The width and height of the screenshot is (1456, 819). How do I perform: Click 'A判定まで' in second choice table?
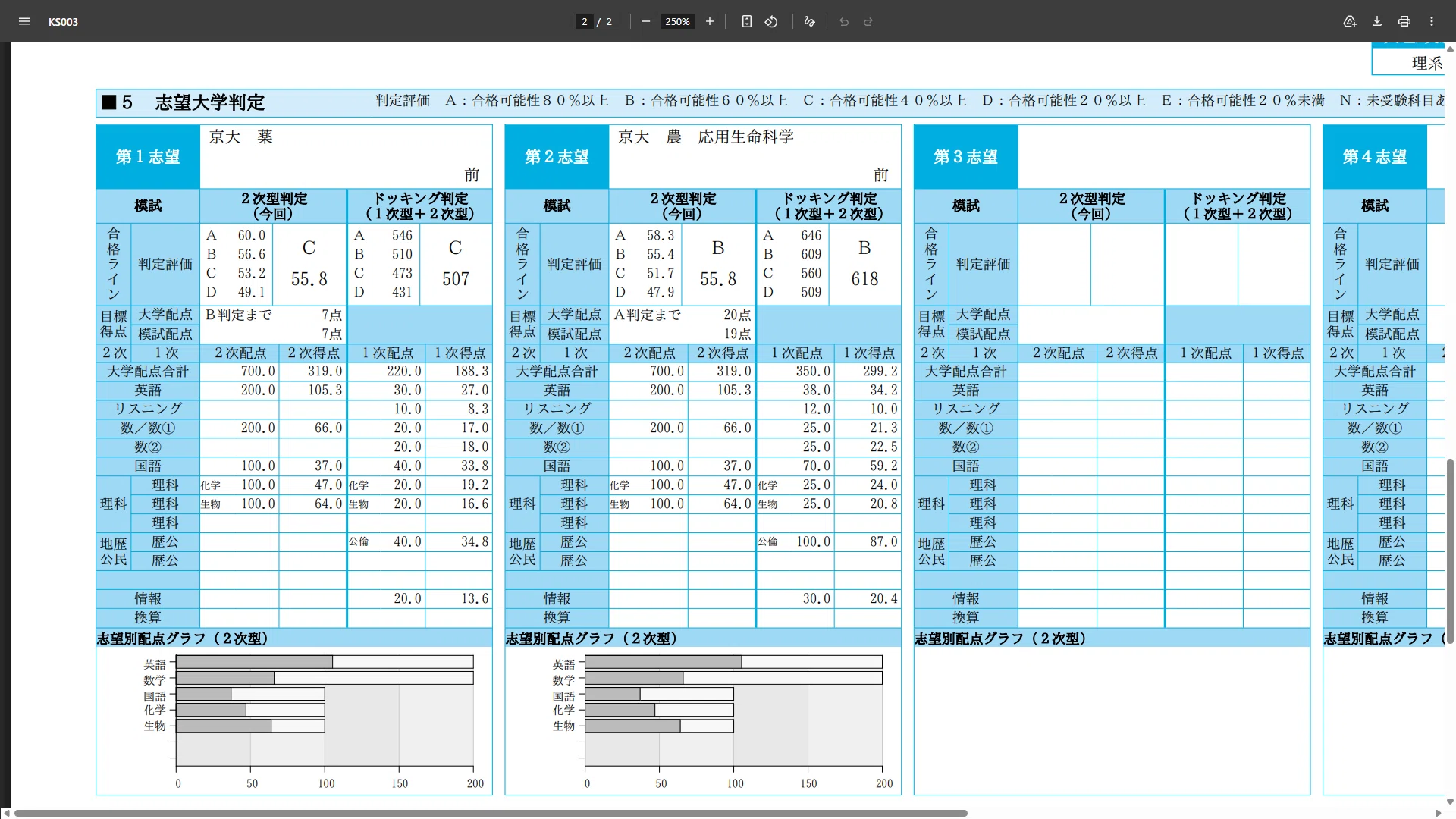coord(647,315)
